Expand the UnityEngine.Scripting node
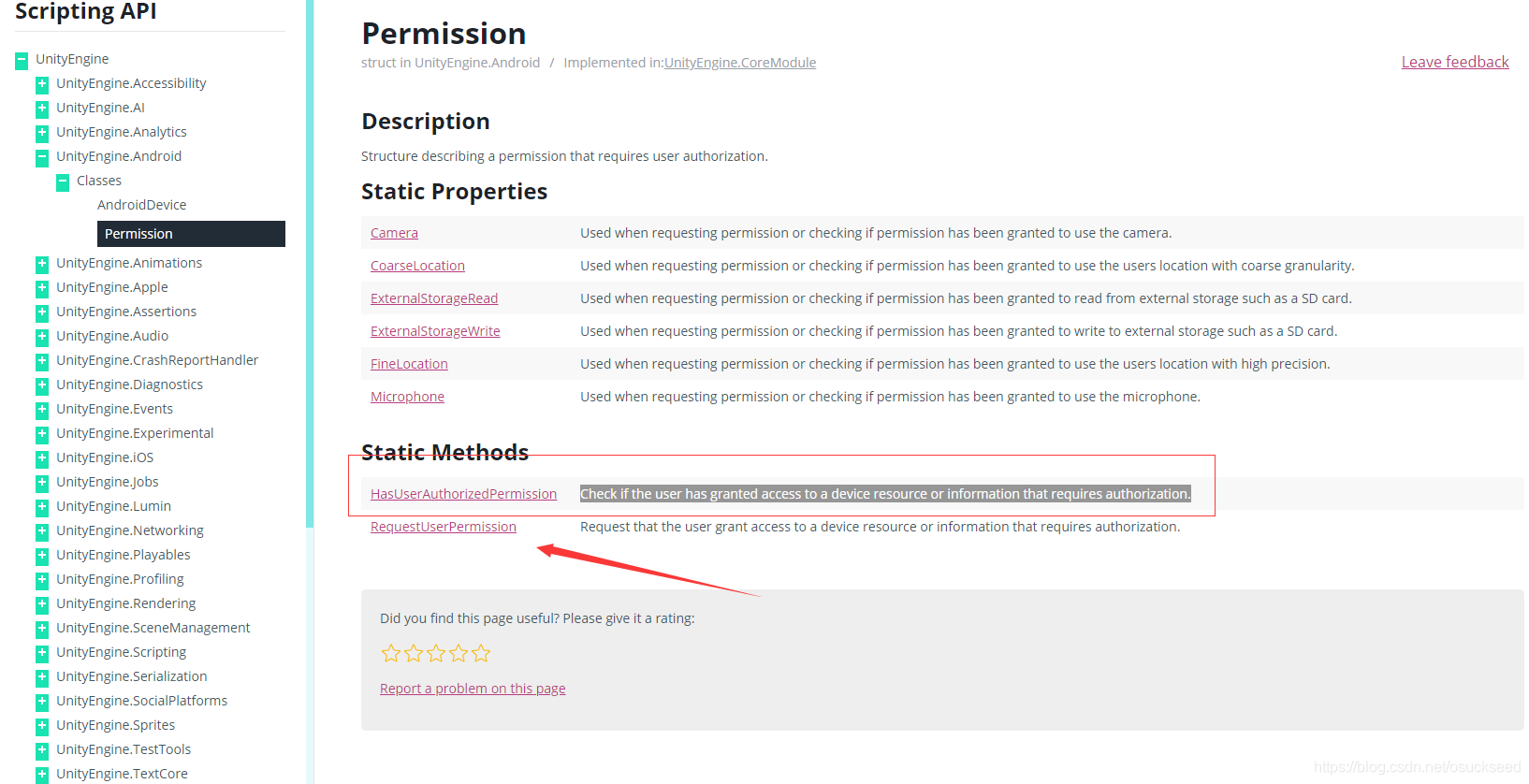The width and height of the screenshot is (1529, 784). (x=42, y=653)
